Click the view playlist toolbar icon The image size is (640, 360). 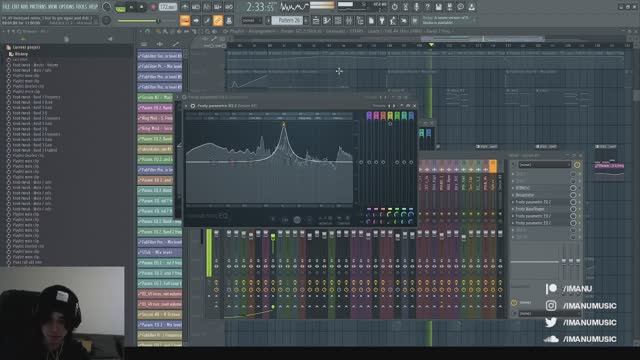(x=316, y=20)
